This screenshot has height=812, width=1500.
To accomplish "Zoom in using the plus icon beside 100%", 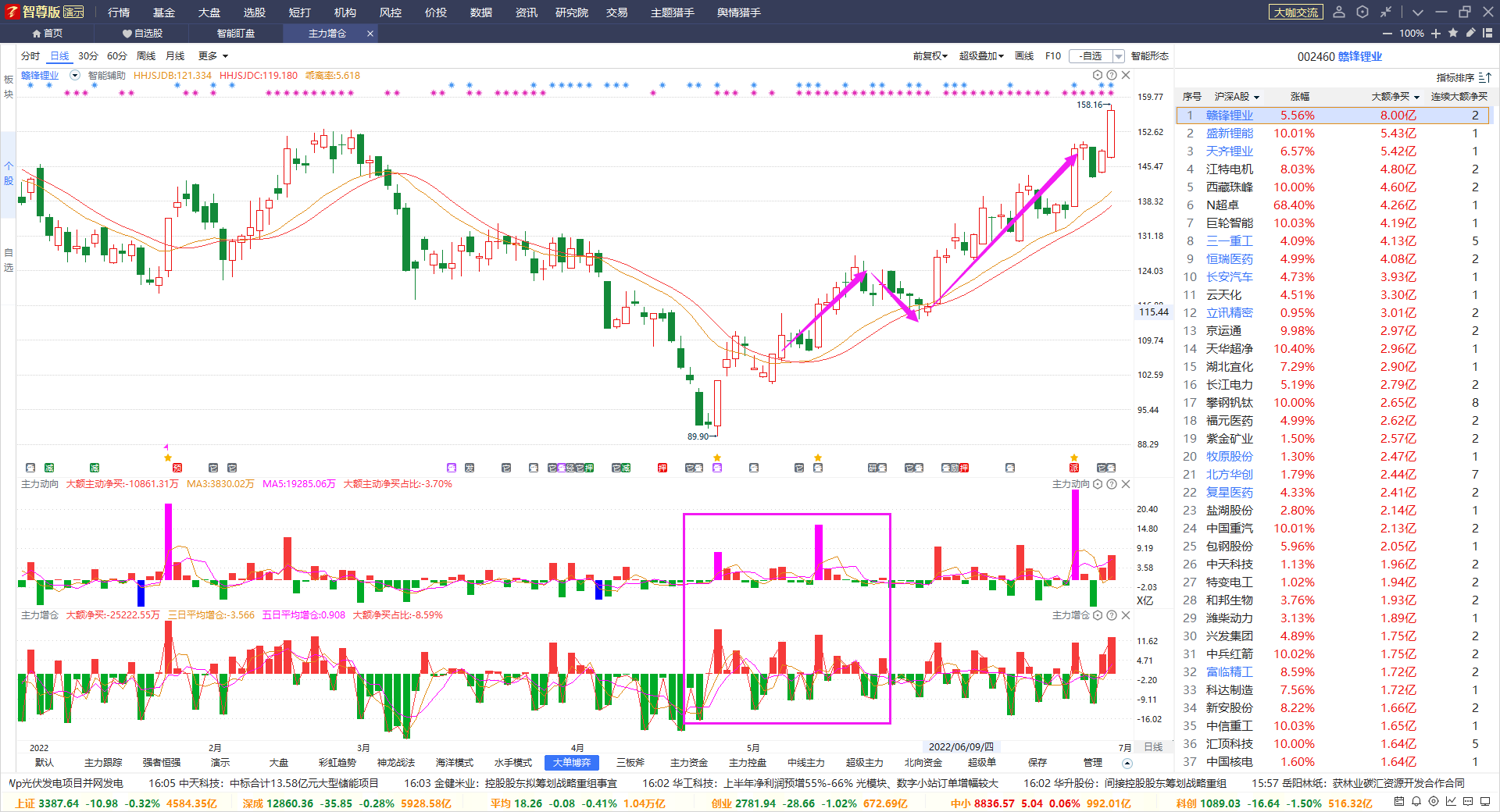I will (x=1436, y=34).
